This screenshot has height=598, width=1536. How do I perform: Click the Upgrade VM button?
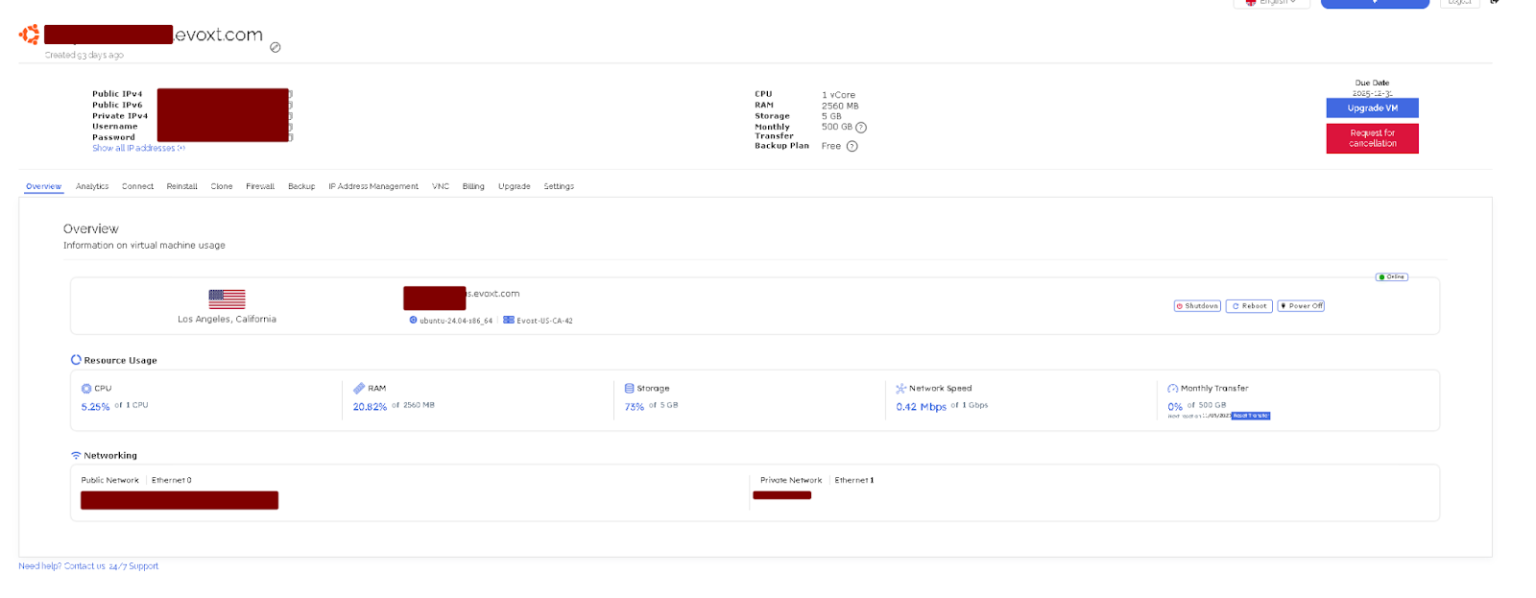tap(1372, 108)
